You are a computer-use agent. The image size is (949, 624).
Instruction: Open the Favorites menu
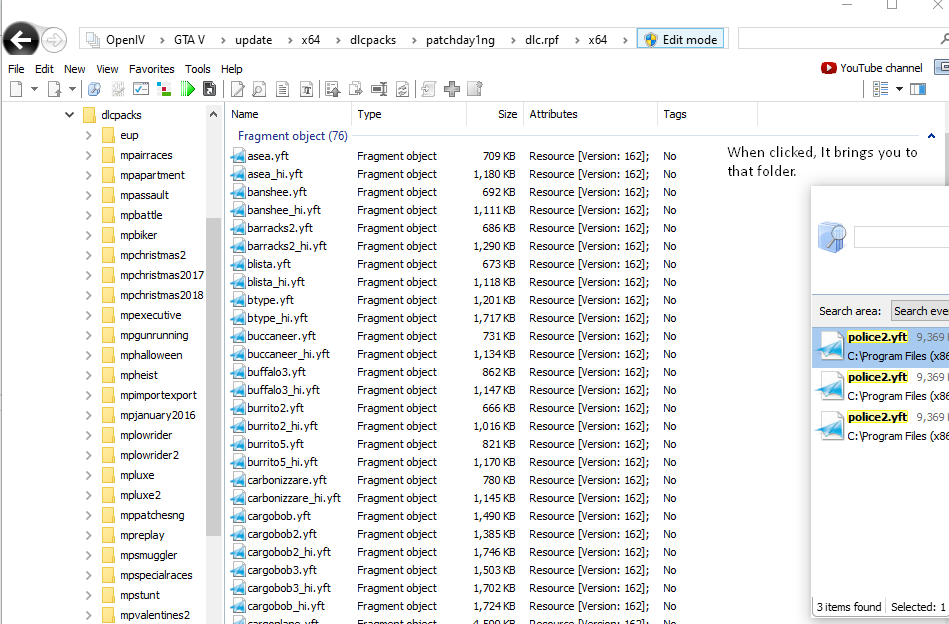pos(151,69)
